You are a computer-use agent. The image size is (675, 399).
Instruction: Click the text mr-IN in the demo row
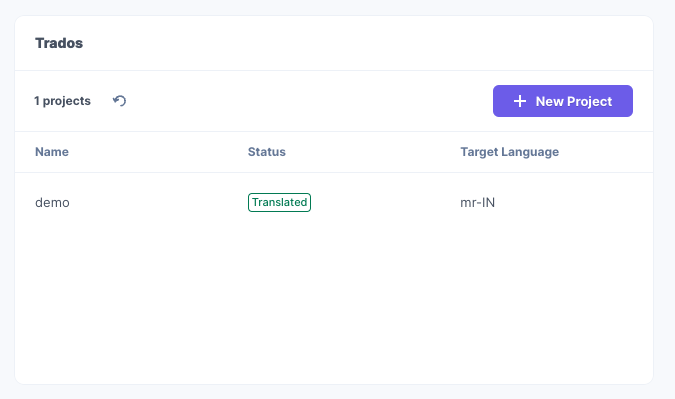pos(477,202)
